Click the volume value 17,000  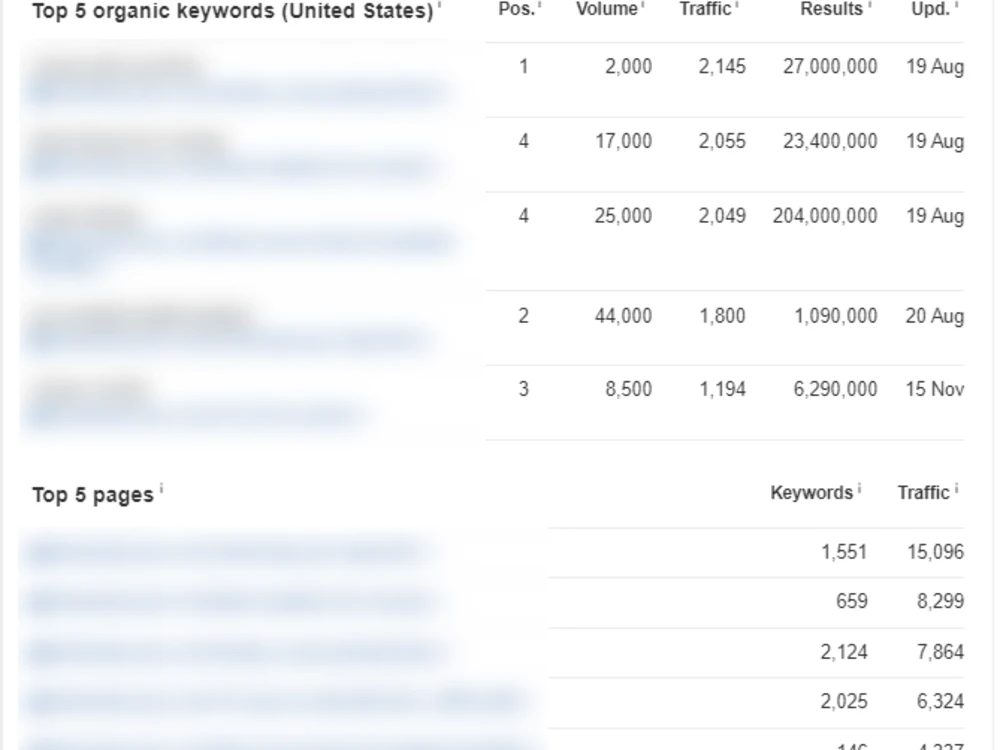point(623,141)
